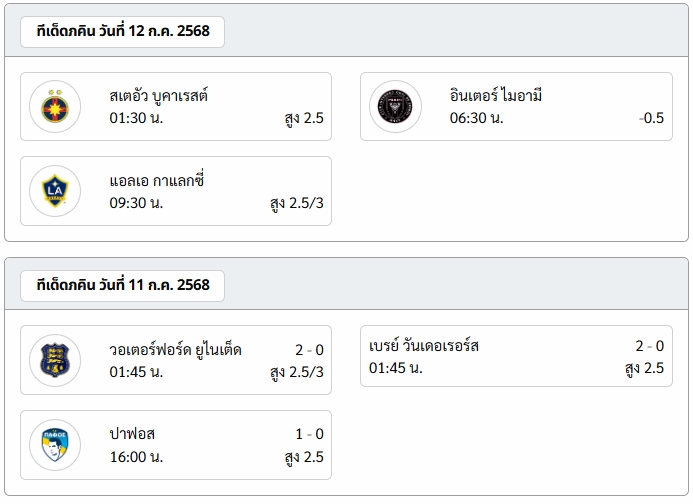Click the Waterford United club badge

(55, 360)
